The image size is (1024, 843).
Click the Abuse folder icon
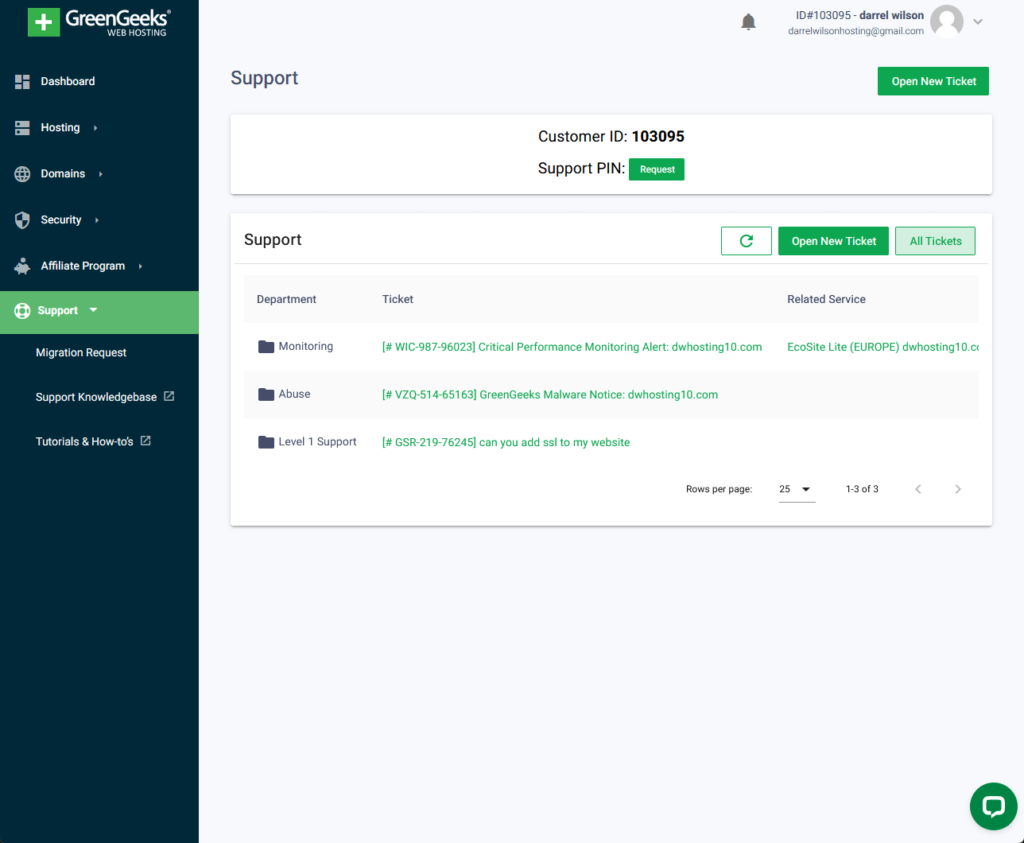(266, 394)
